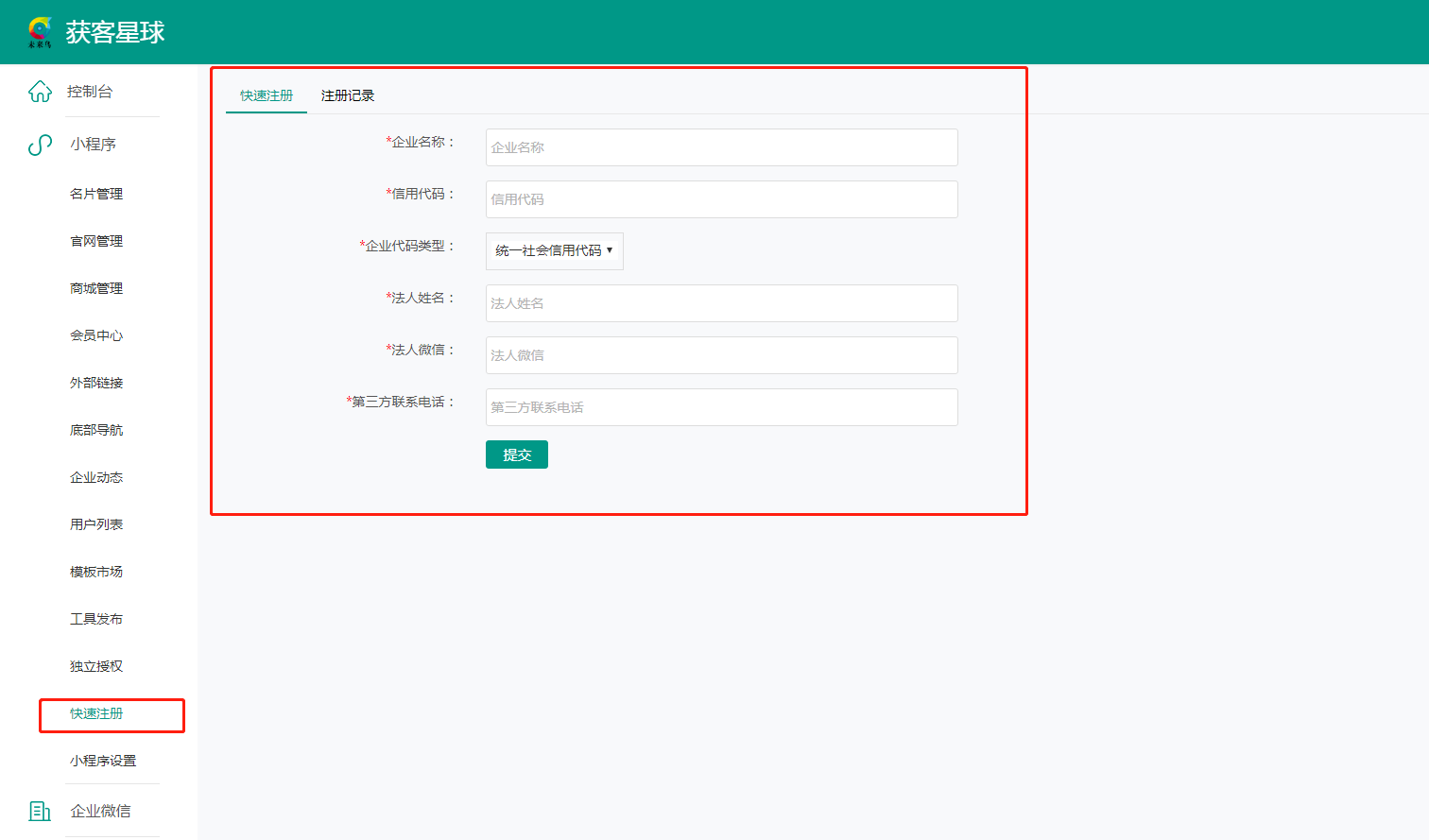Focus the 法人姓名 input field
This screenshot has height=840, width=1429.
pos(722,303)
